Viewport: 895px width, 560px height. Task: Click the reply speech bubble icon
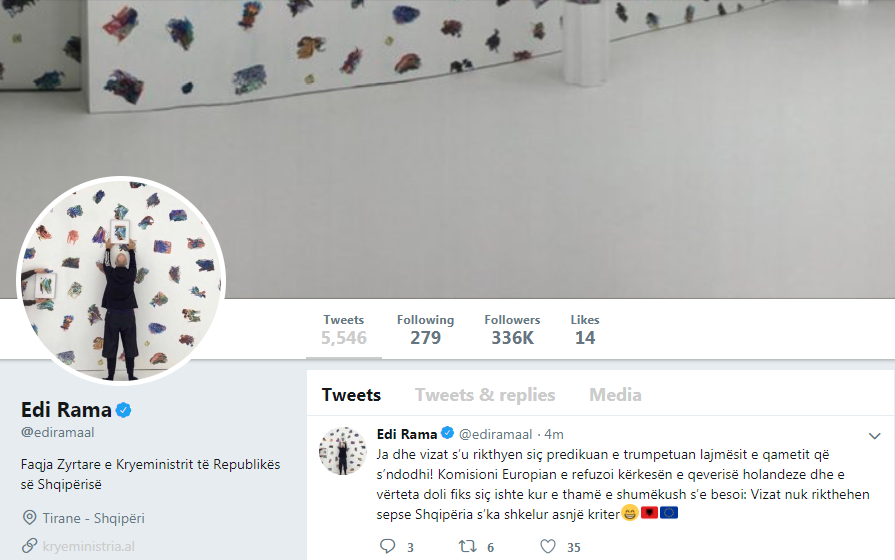pos(388,546)
